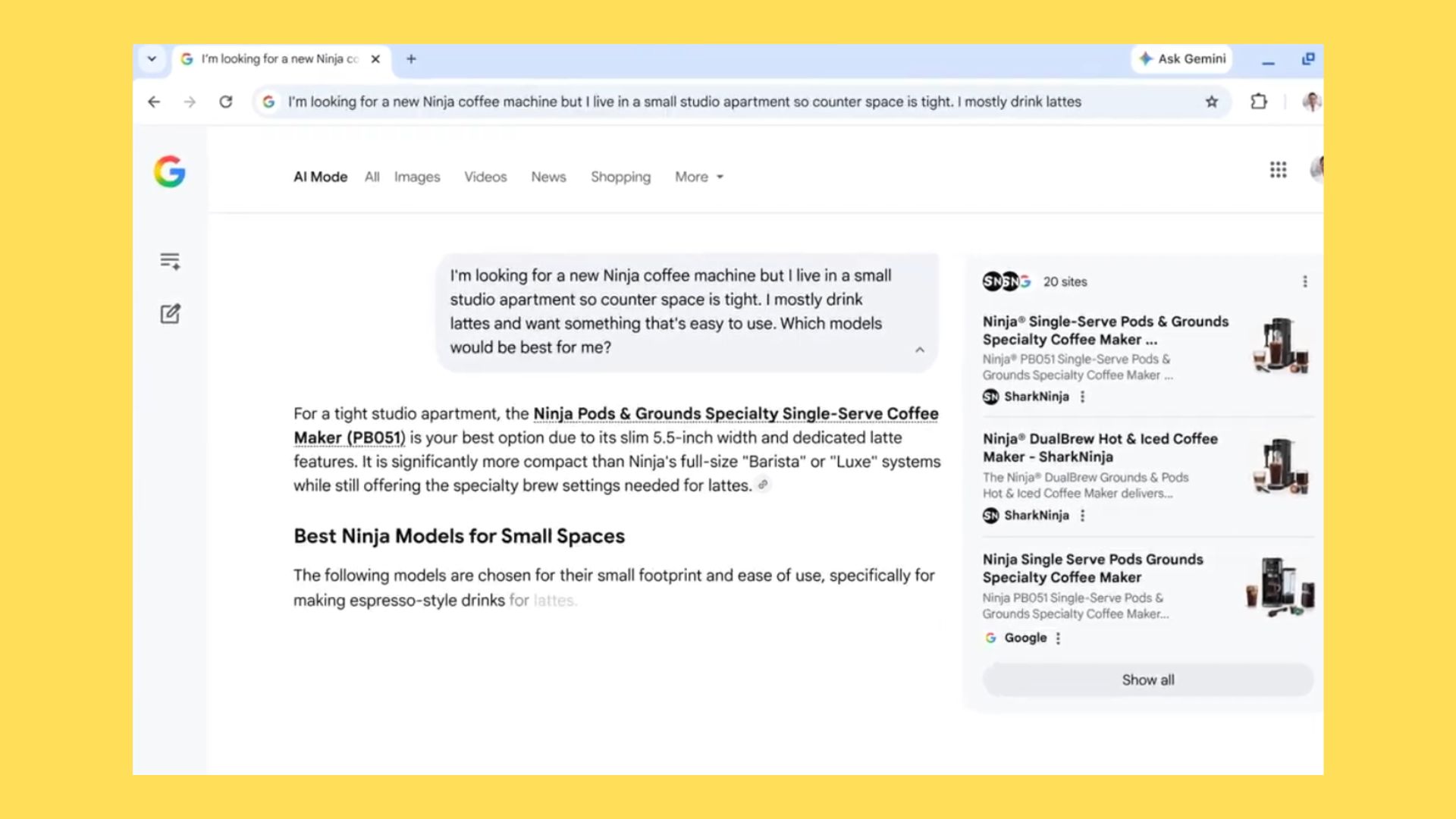1456x819 pixels.
Task: Switch to the Shopping tab
Action: coord(620,177)
